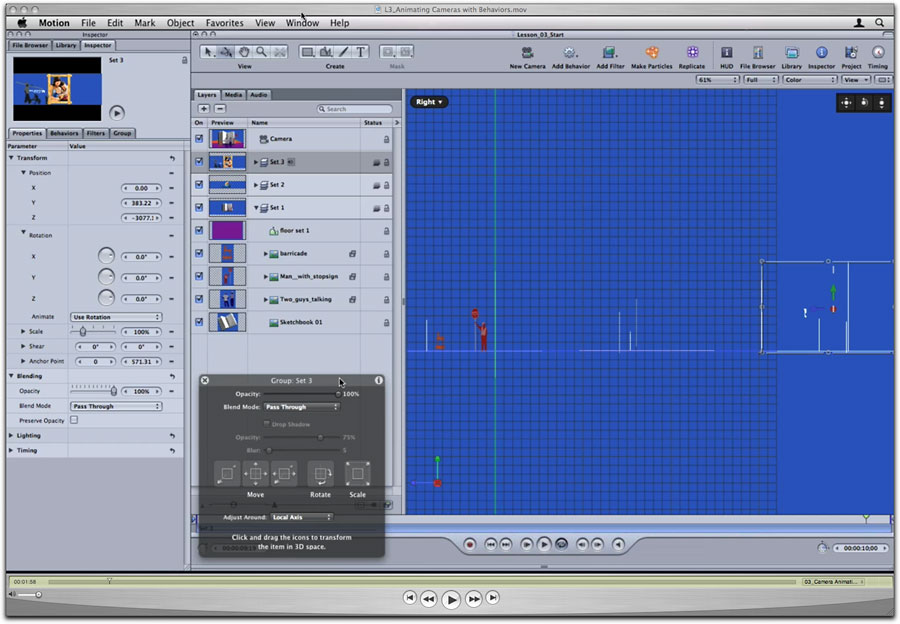Expand the Set 2 group
Image resolution: width=900 pixels, height=624 pixels.
256,185
